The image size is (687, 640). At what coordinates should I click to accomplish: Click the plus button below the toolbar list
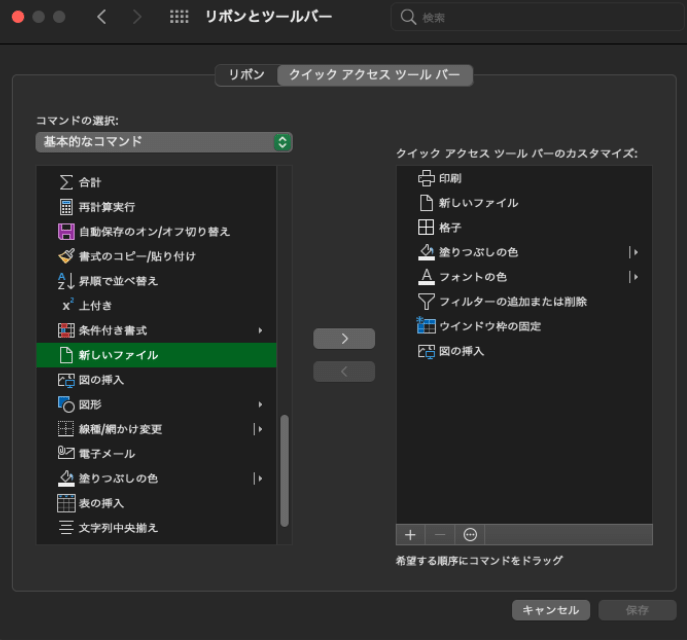(409, 534)
